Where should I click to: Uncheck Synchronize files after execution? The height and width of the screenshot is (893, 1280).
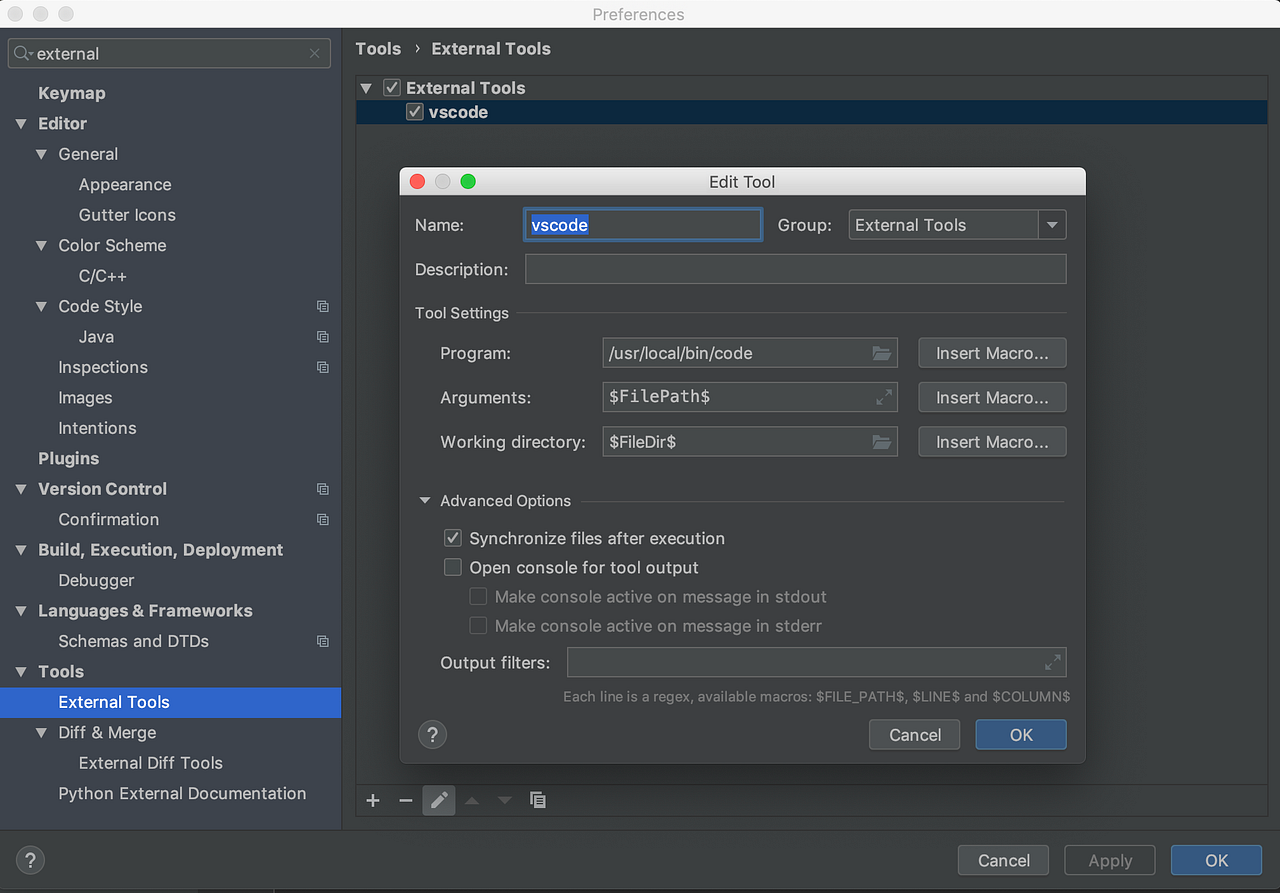452,537
